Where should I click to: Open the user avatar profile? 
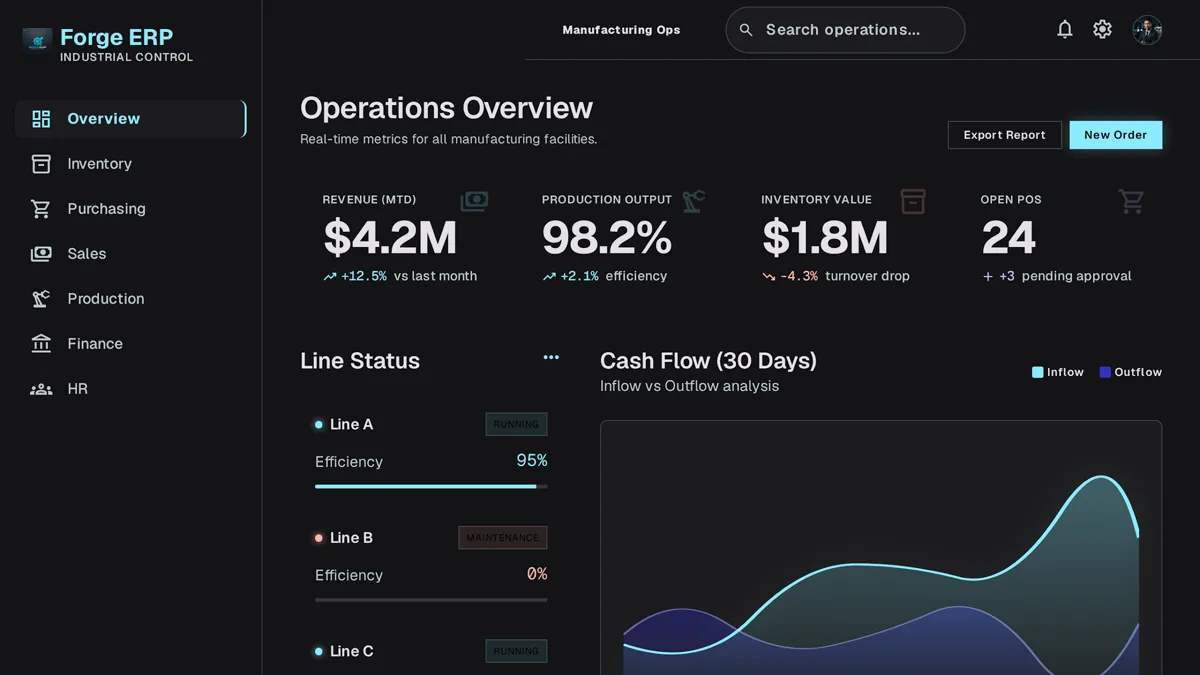click(1147, 30)
